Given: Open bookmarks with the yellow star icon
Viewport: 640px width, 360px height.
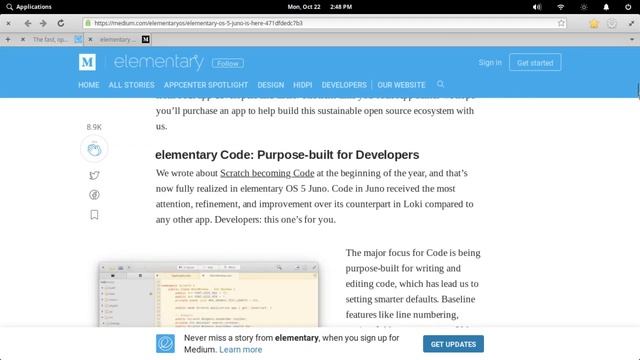Looking at the screenshot, I should [594, 24].
